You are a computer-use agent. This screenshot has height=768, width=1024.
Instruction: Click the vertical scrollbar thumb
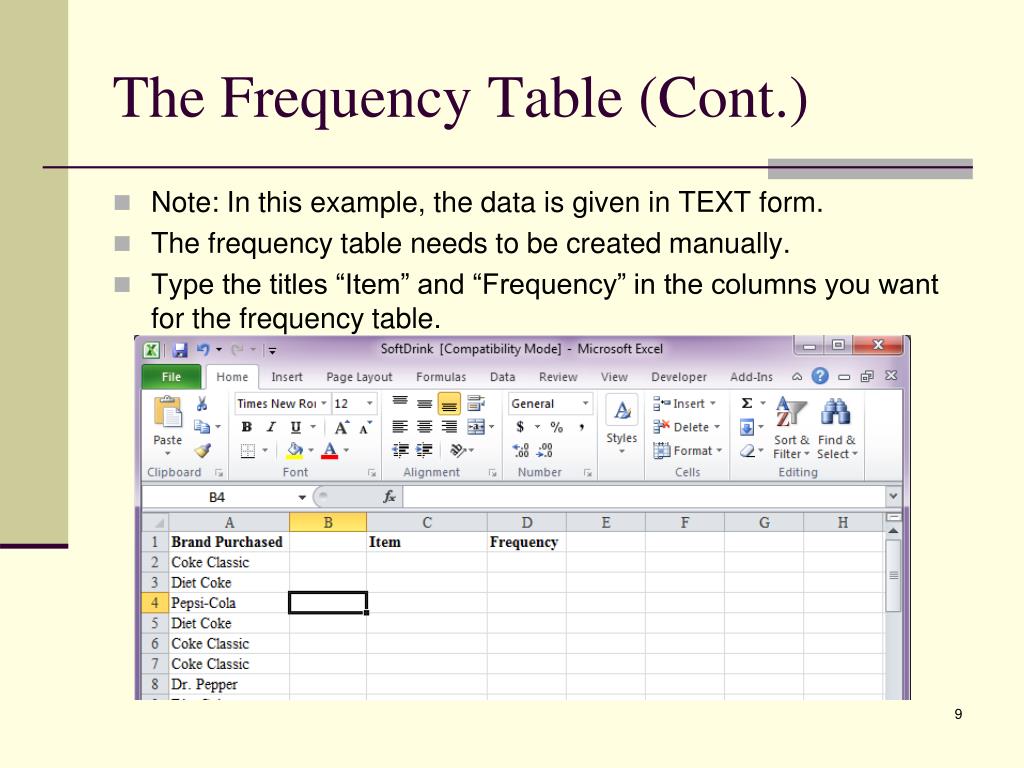(893, 575)
